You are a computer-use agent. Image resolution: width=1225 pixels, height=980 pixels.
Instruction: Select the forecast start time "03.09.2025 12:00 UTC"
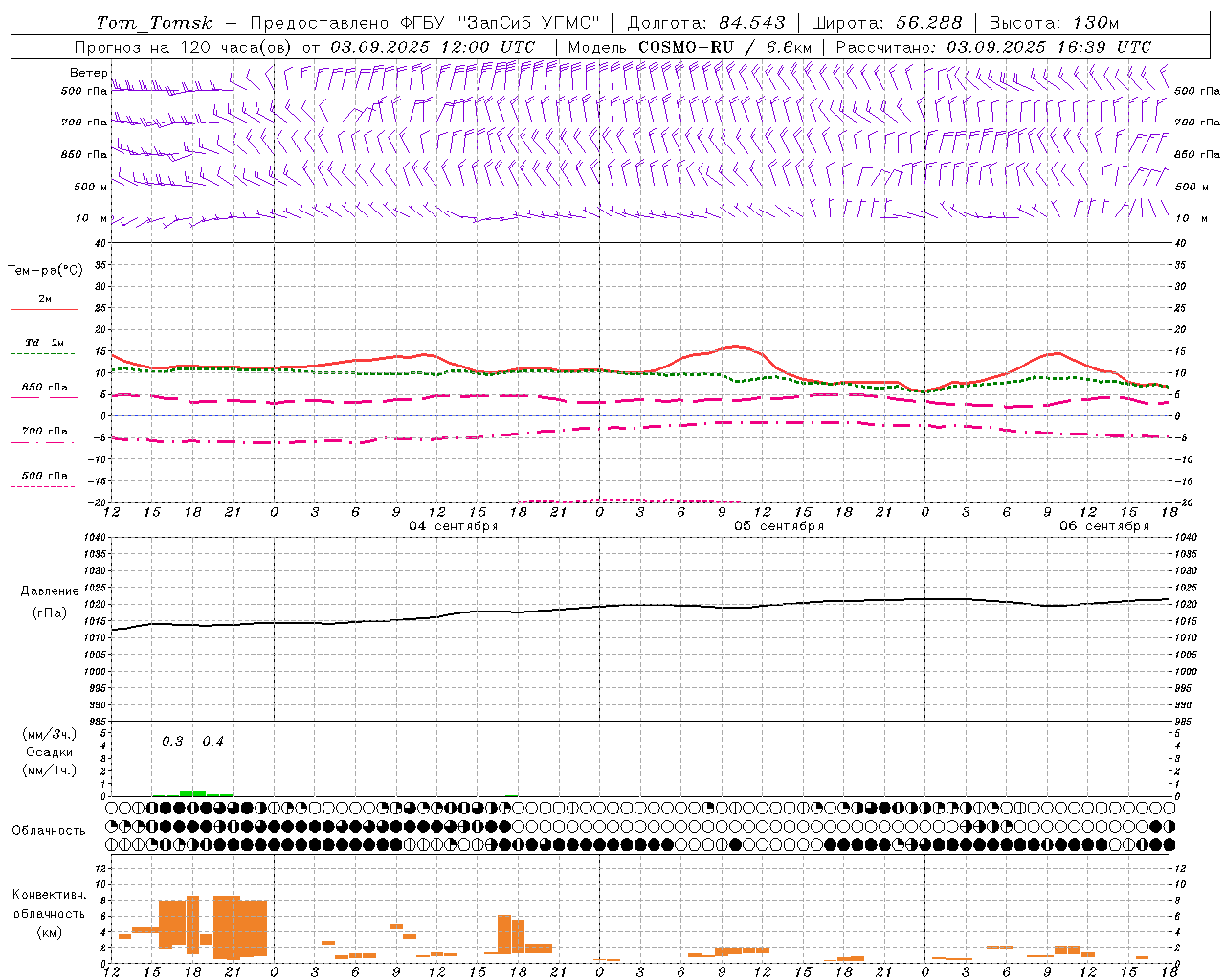433,47
